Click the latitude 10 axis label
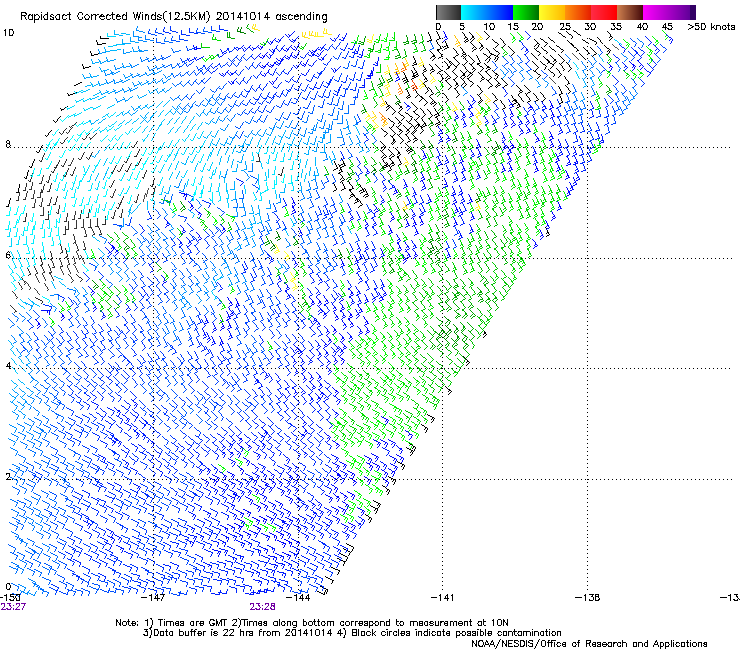The height and width of the screenshot is (650, 740). (x=8, y=33)
